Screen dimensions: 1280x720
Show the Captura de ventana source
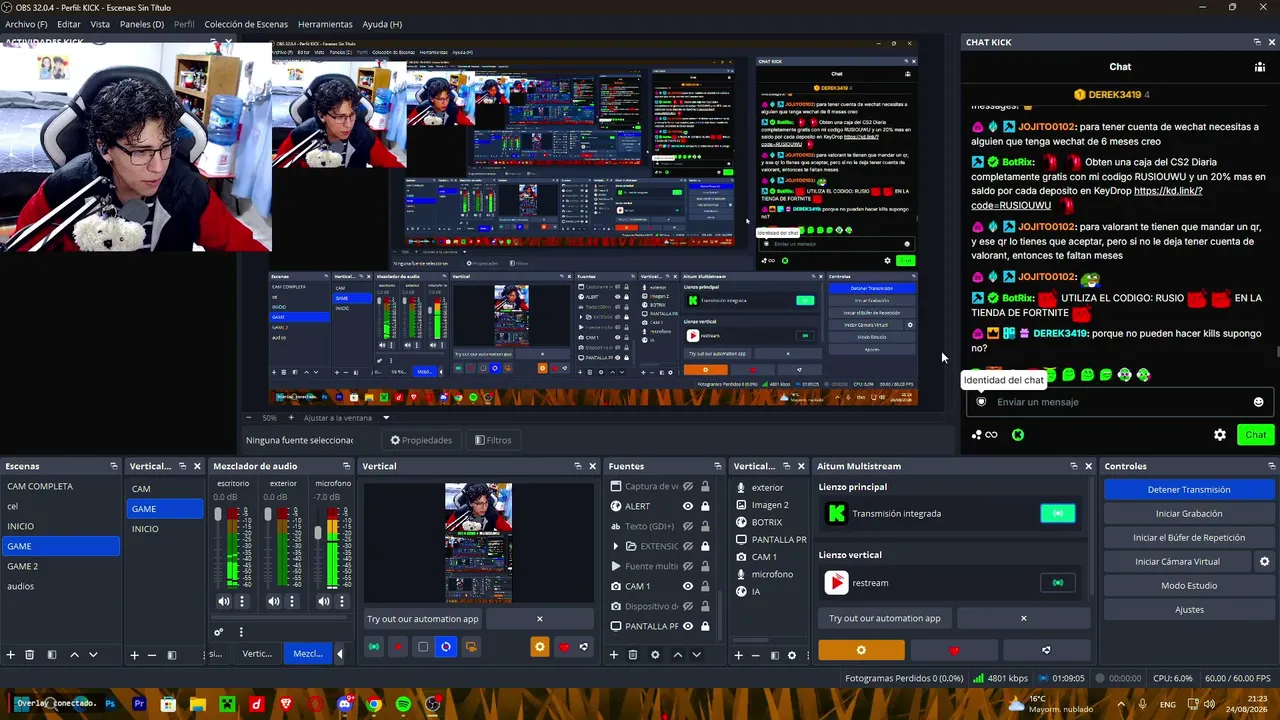click(x=688, y=487)
